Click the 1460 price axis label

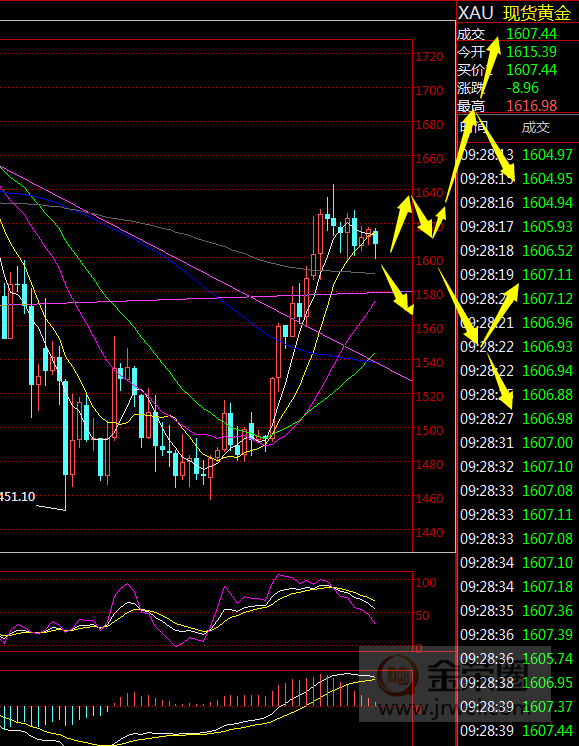point(429,499)
